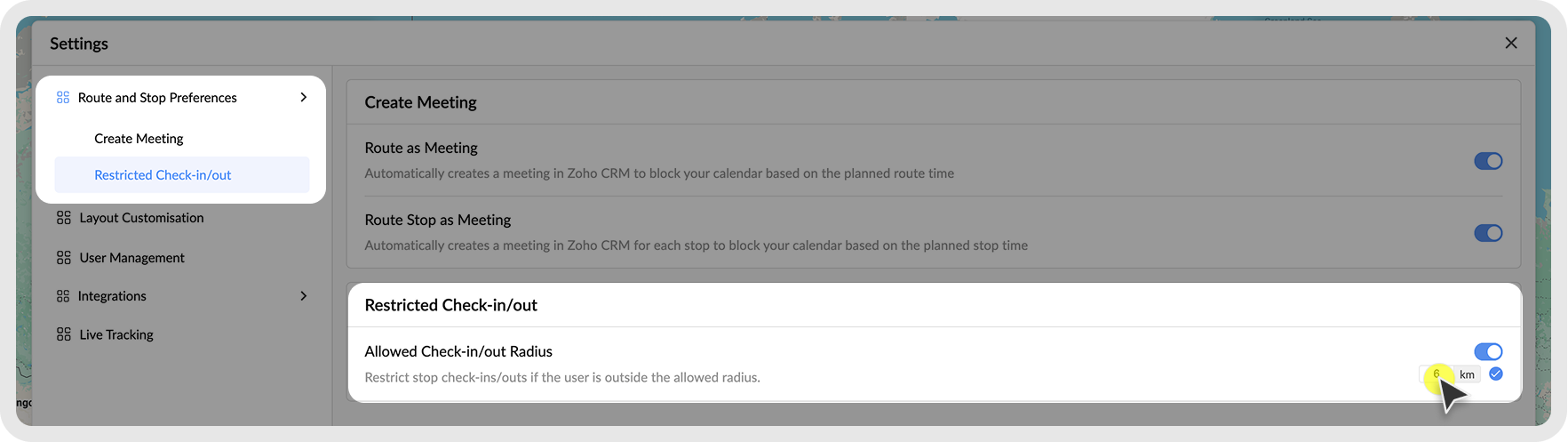Click the Route and Stop Preferences grid icon
1568x442 pixels.
point(63,98)
